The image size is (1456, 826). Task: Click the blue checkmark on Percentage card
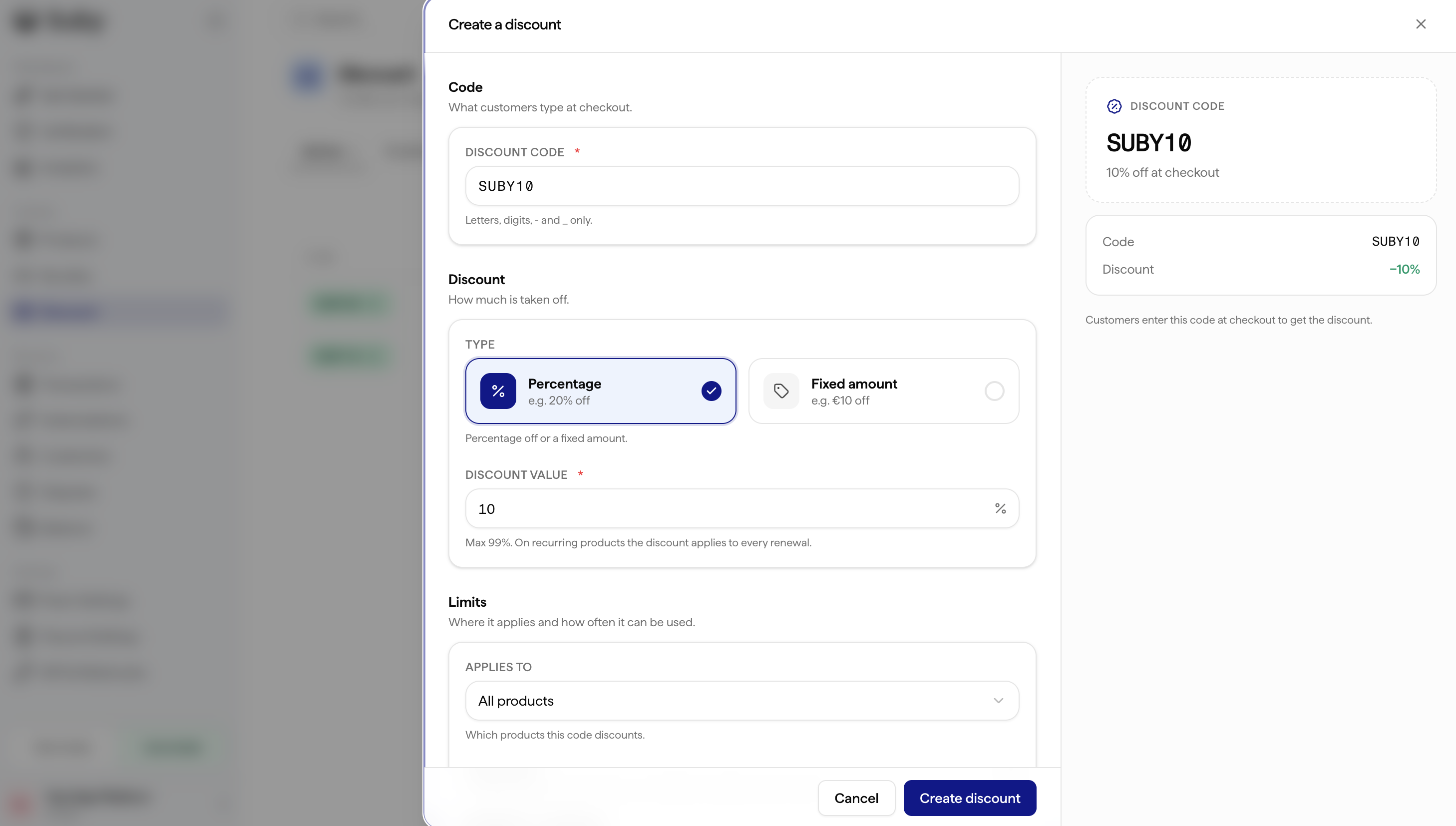click(711, 391)
